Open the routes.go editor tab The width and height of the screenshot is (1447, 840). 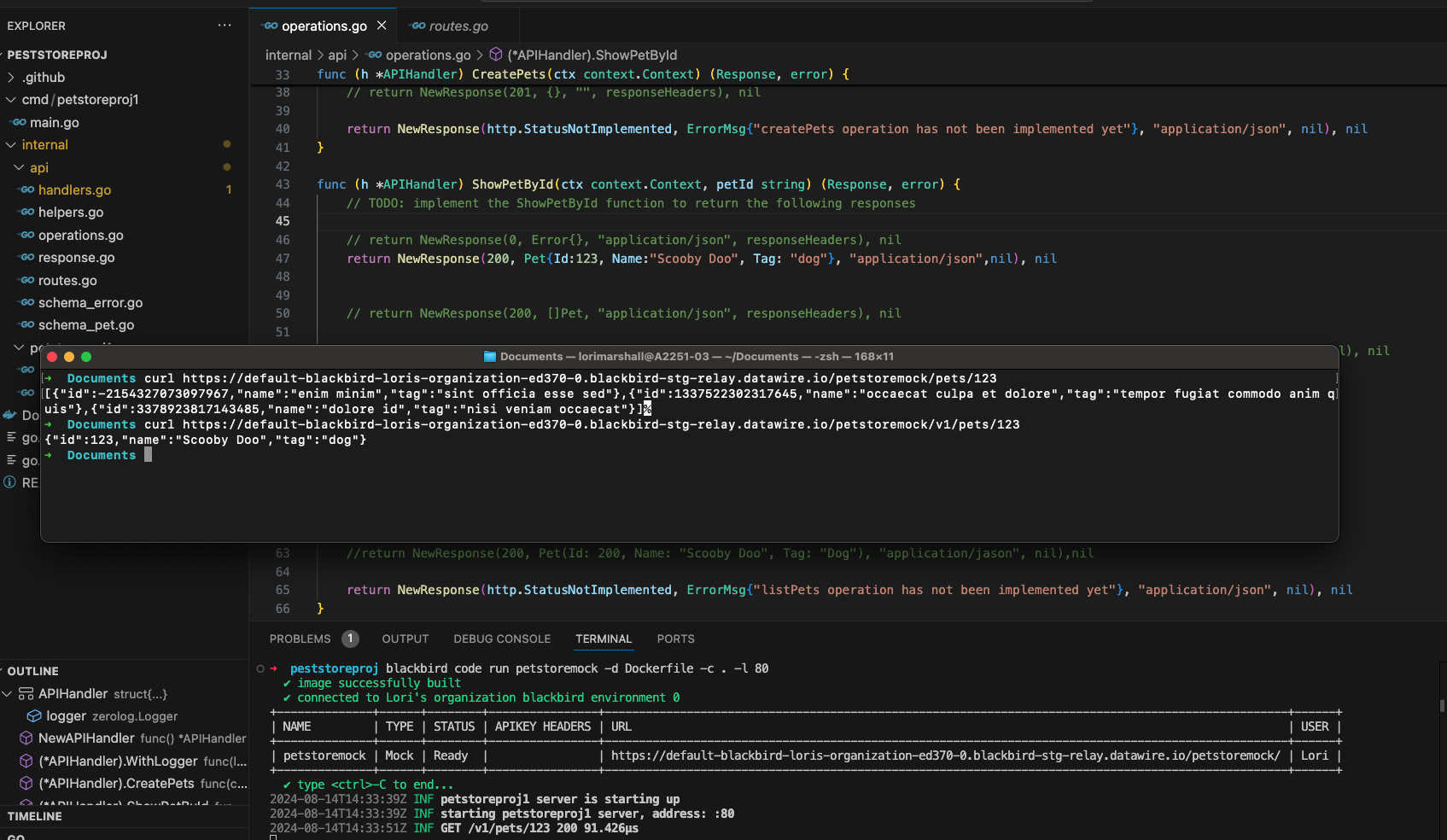[458, 26]
